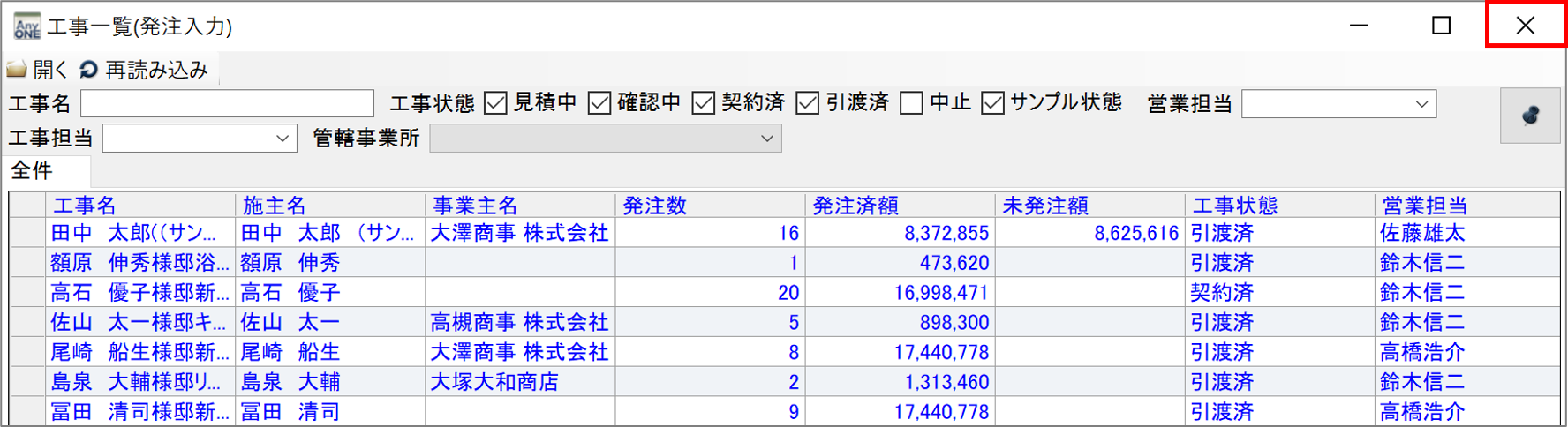Uncheck the 見積中 checkbox

(496, 103)
